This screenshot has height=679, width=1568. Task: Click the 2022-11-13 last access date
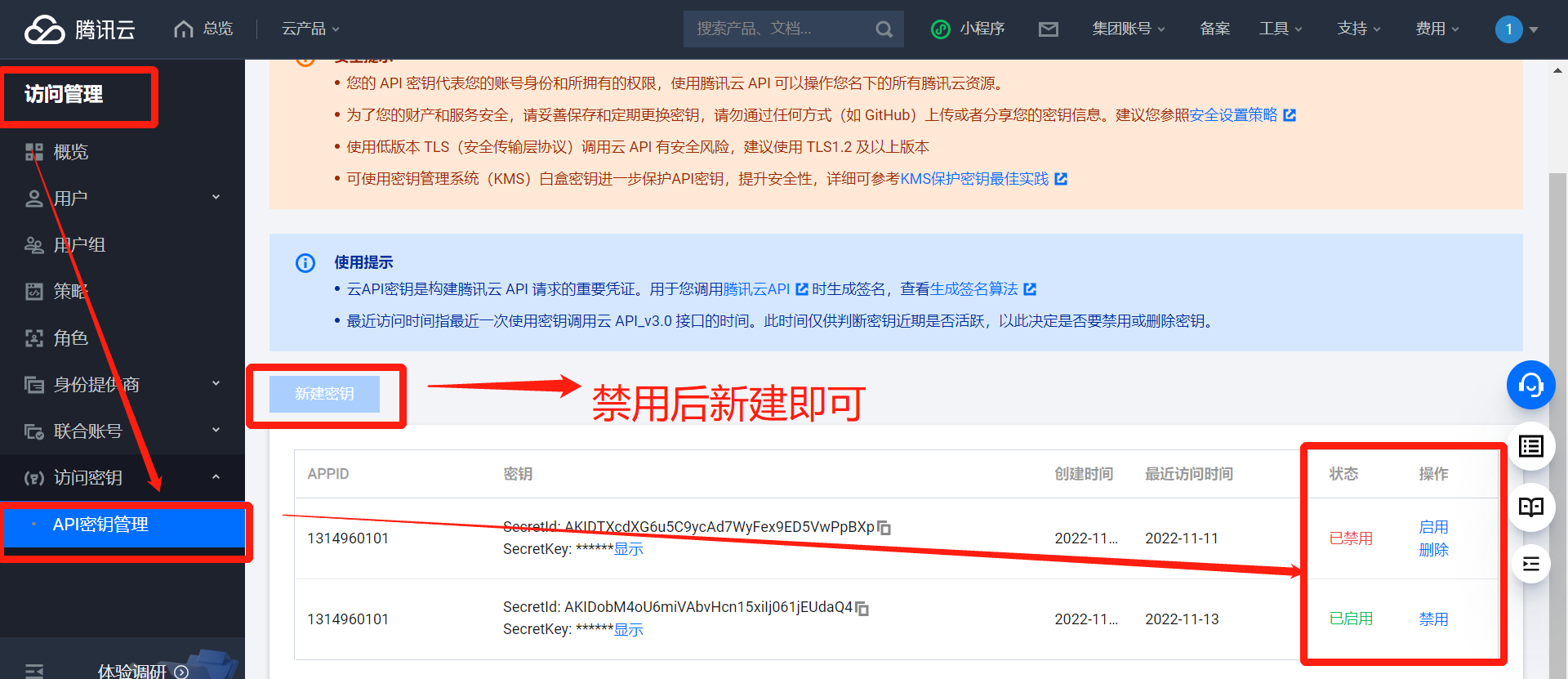point(1182,619)
